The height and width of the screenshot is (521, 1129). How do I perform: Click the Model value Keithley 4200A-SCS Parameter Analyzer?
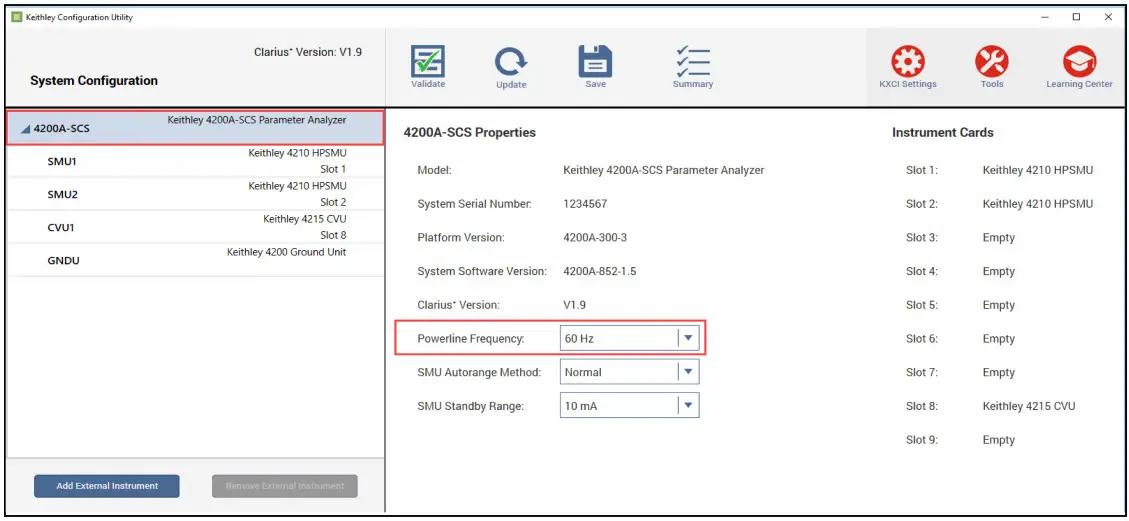coord(664,171)
